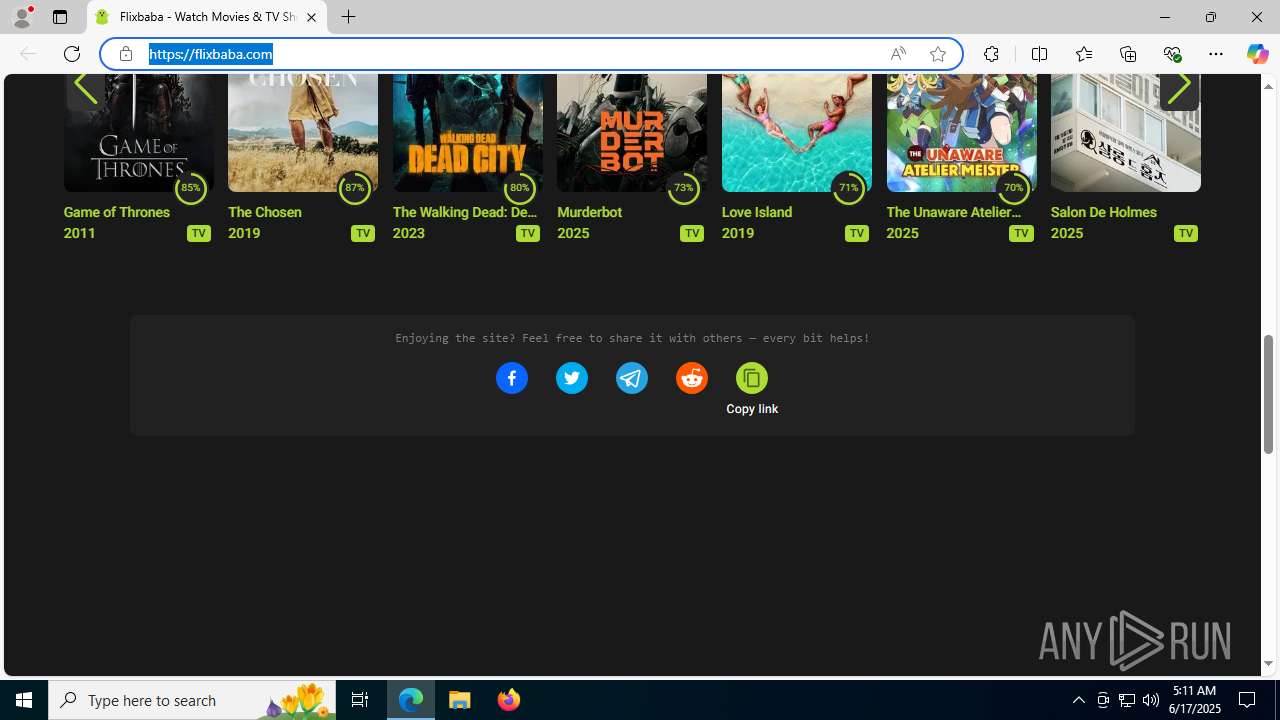Click the Game of Thrones title link
Viewport: 1280px width, 720px height.
point(117,212)
